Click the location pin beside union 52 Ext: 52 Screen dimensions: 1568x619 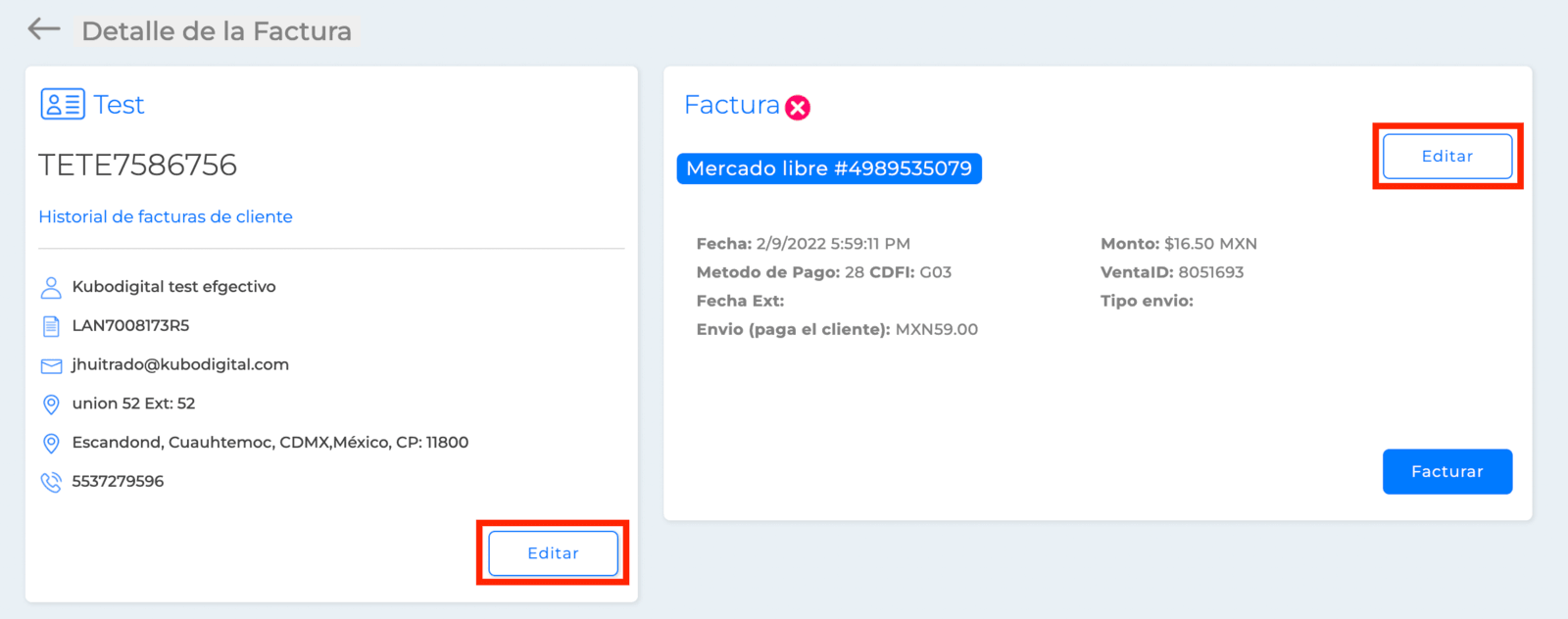click(x=51, y=404)
